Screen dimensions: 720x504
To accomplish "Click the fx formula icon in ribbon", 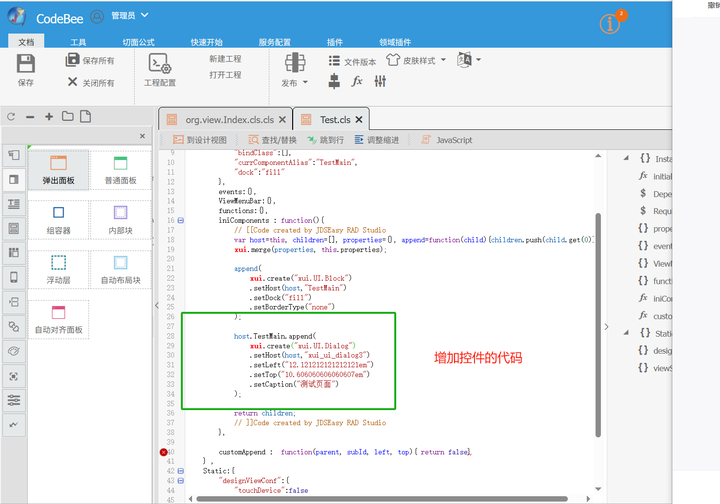I will 357,81.
